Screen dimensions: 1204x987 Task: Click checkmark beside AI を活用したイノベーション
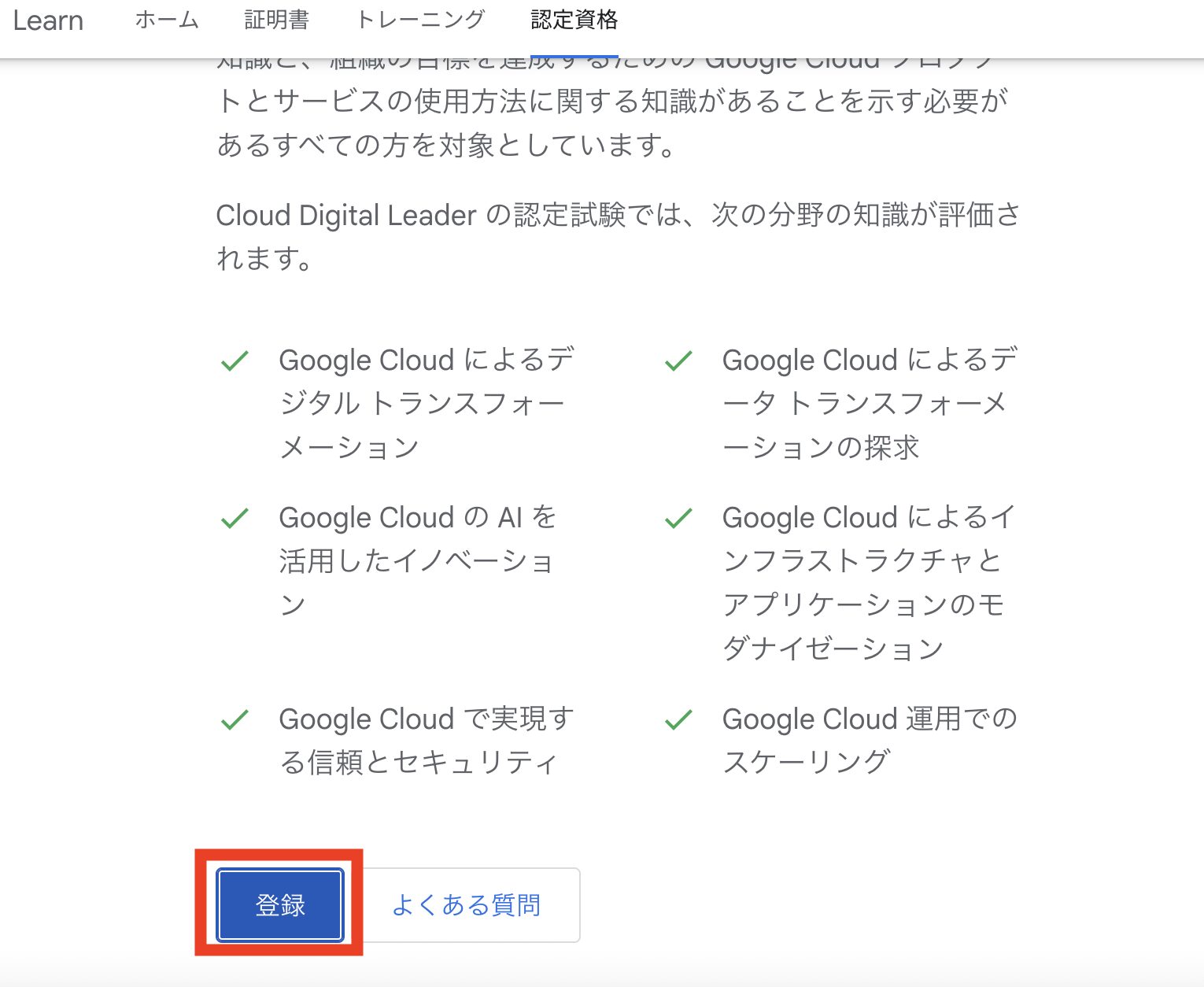(235, 519)
